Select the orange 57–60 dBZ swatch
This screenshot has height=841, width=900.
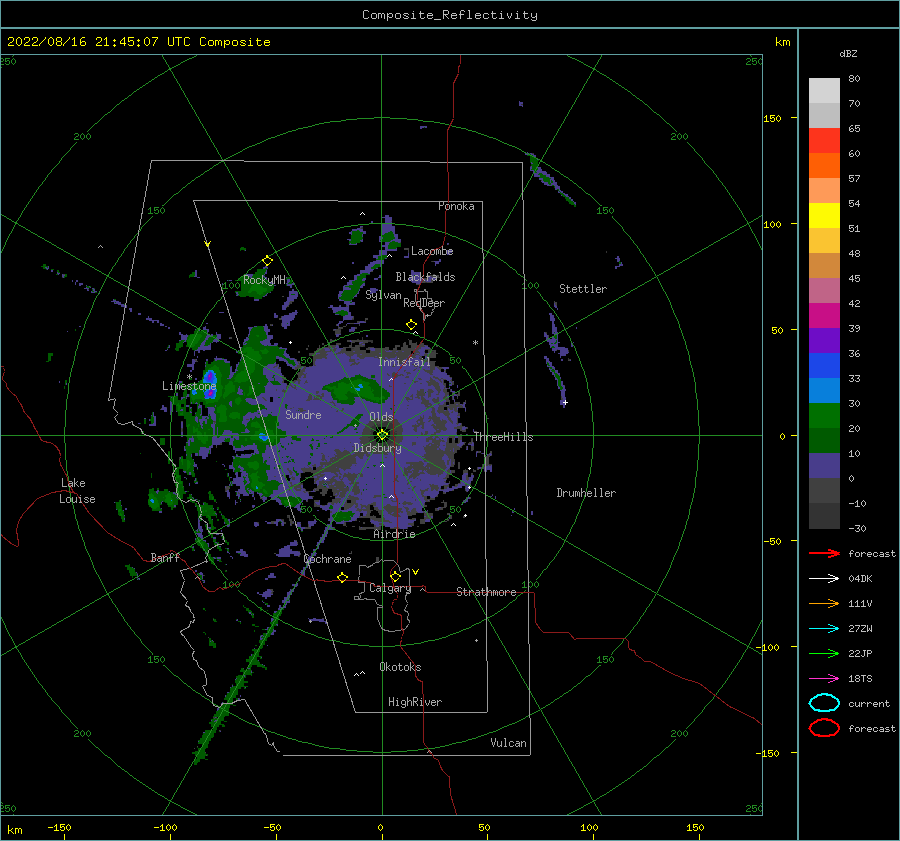tap(824, 166)
